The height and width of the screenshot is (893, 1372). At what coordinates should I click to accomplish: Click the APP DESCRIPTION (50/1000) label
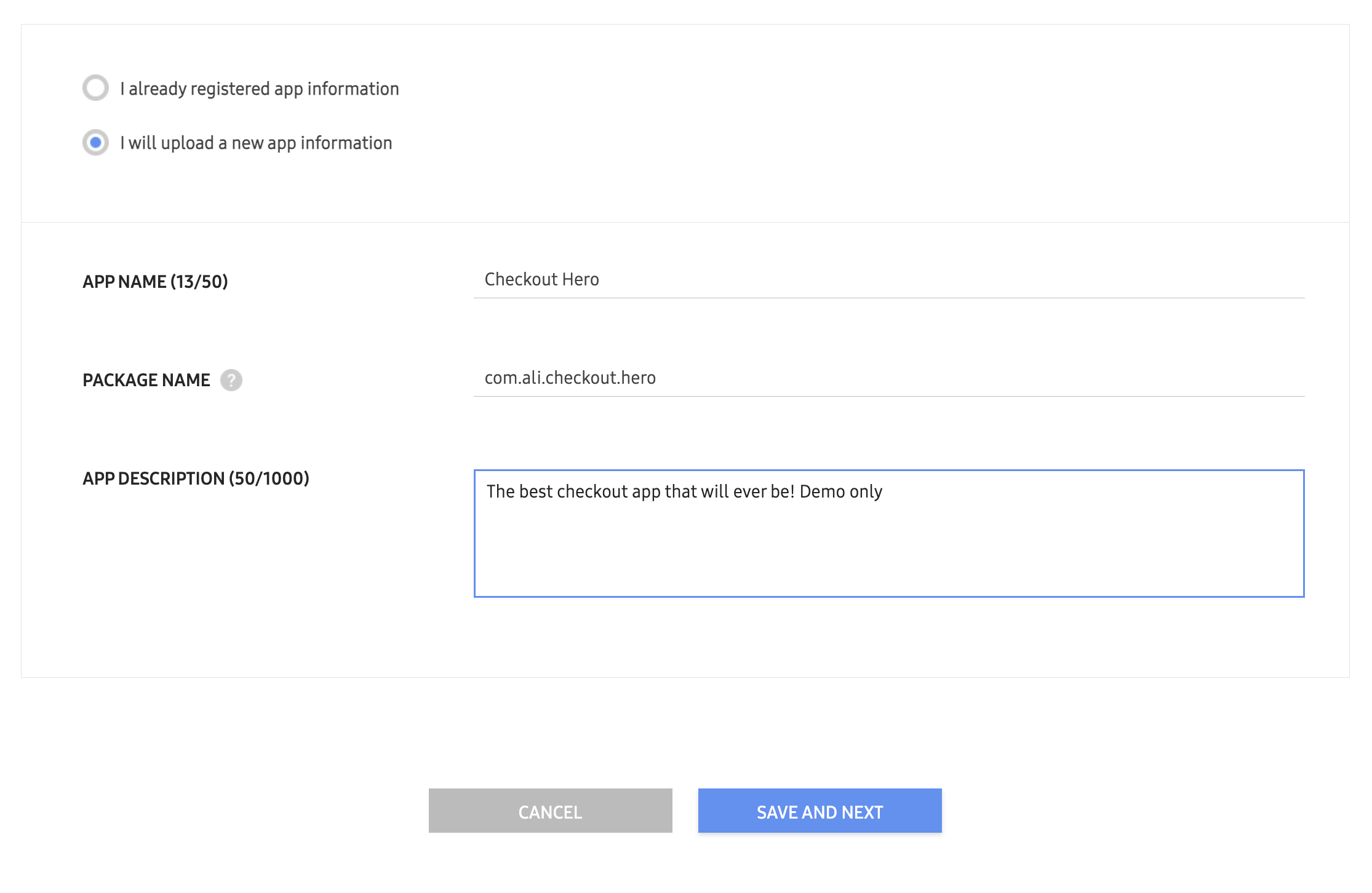(x=196, y=478)
